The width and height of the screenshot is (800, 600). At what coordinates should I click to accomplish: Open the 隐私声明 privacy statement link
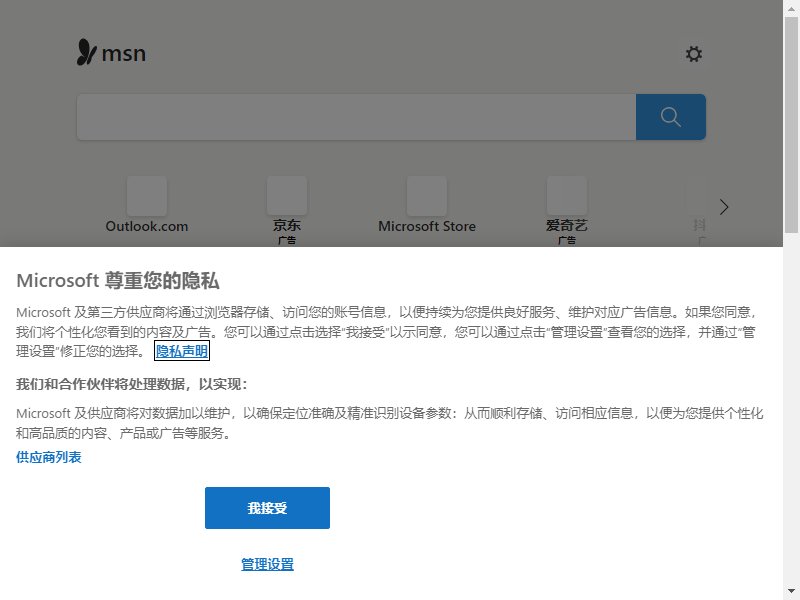point(182,351)
